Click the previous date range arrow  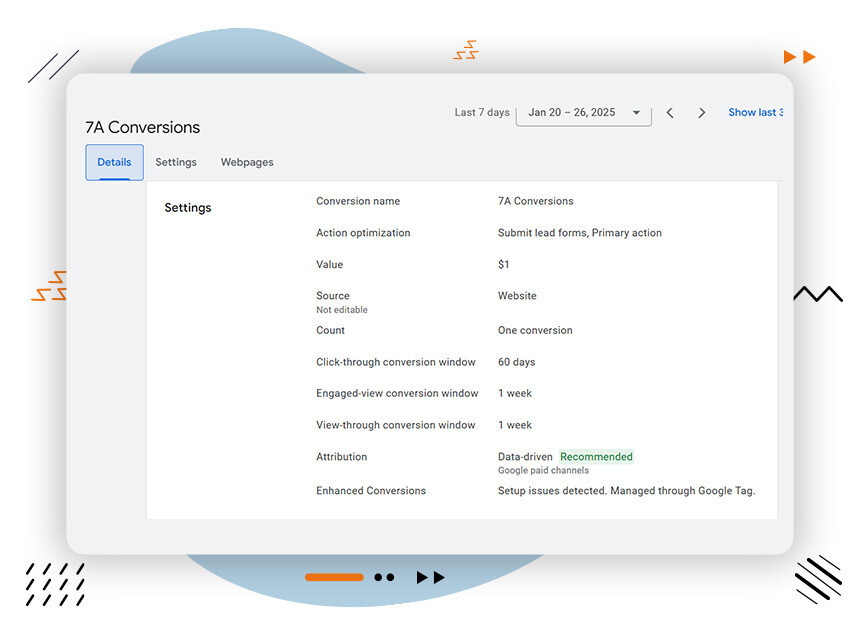pyautogui.click(x=670, y=113)
